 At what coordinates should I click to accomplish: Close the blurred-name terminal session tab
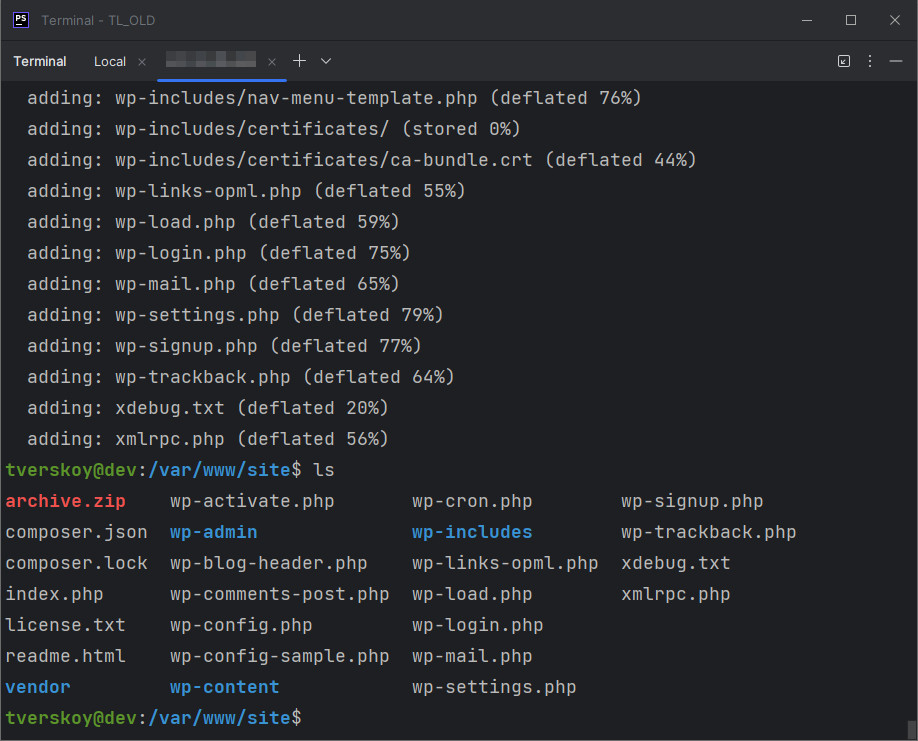tap(272, 61)
